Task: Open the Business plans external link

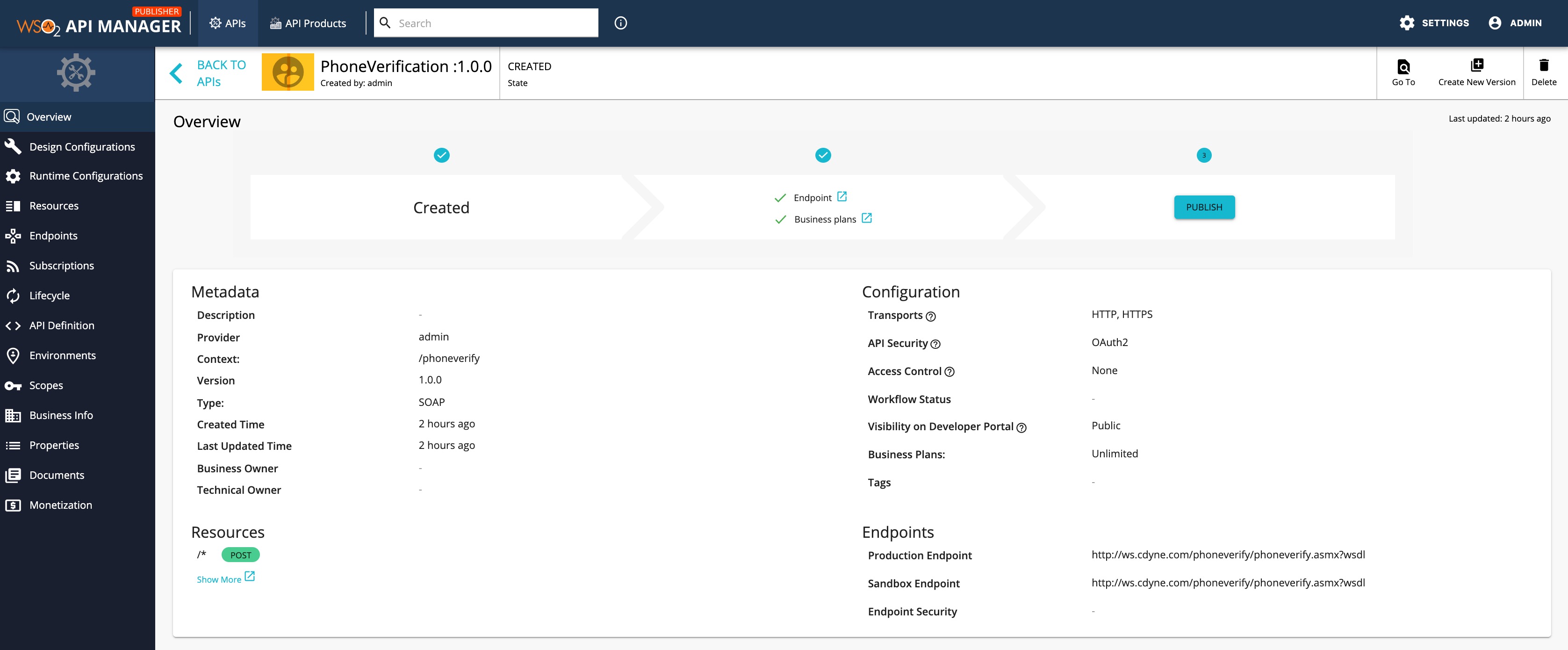Action: [867, 218]
